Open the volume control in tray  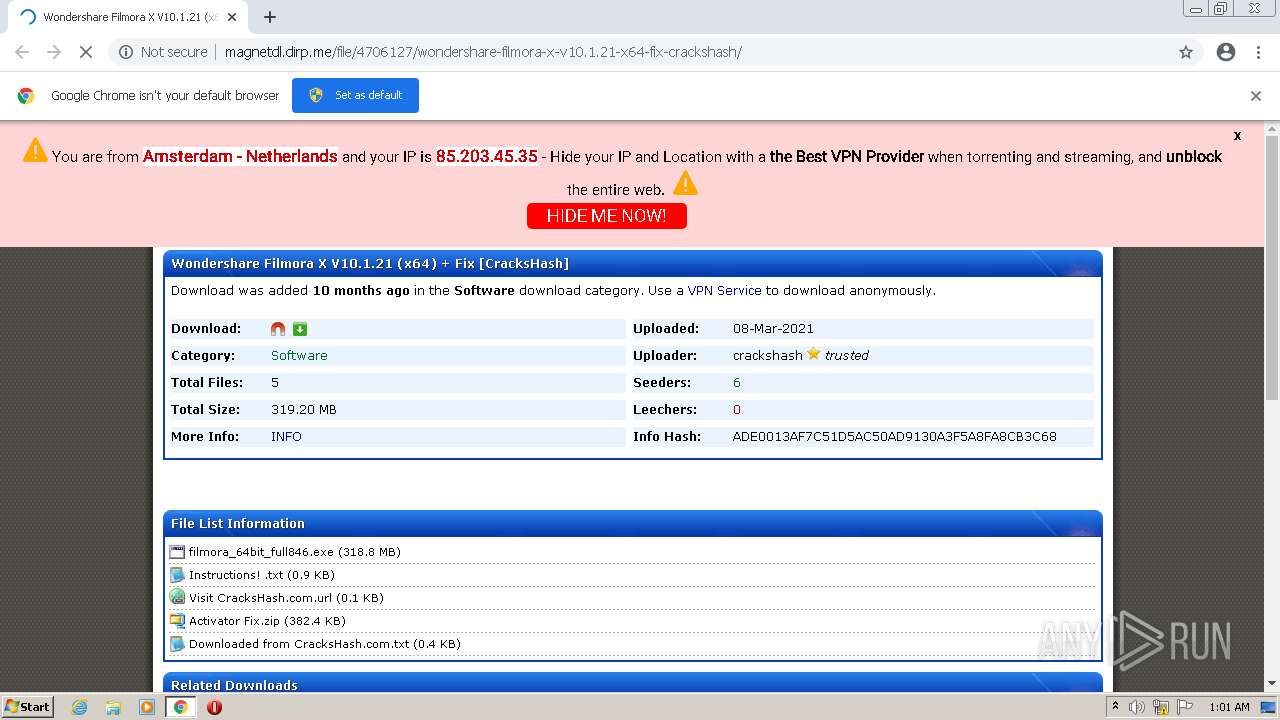coord(1137,707)
